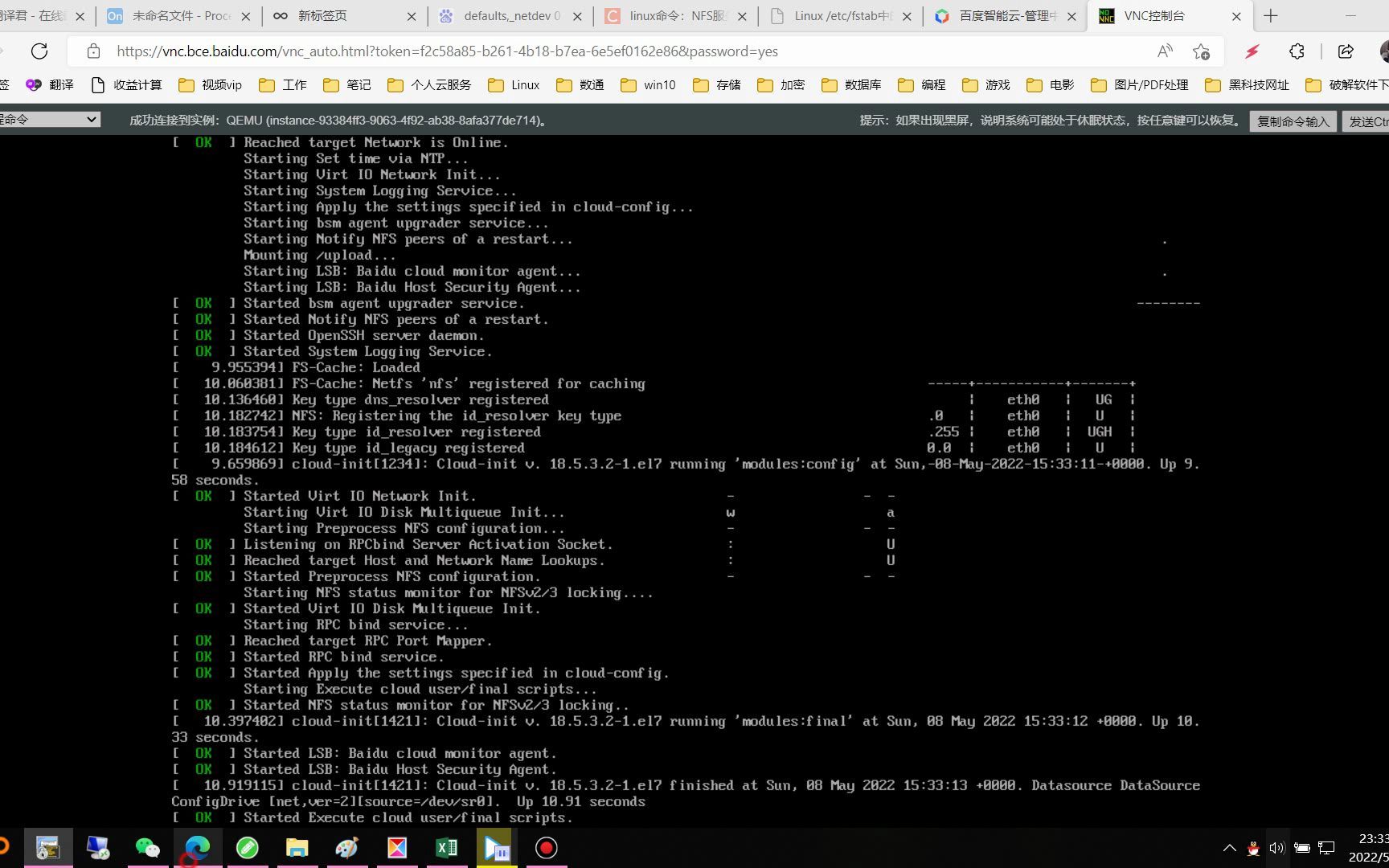
Task: Close the VNC控制台 tab
Action: pyautogui.click(x=1236, y=16)
